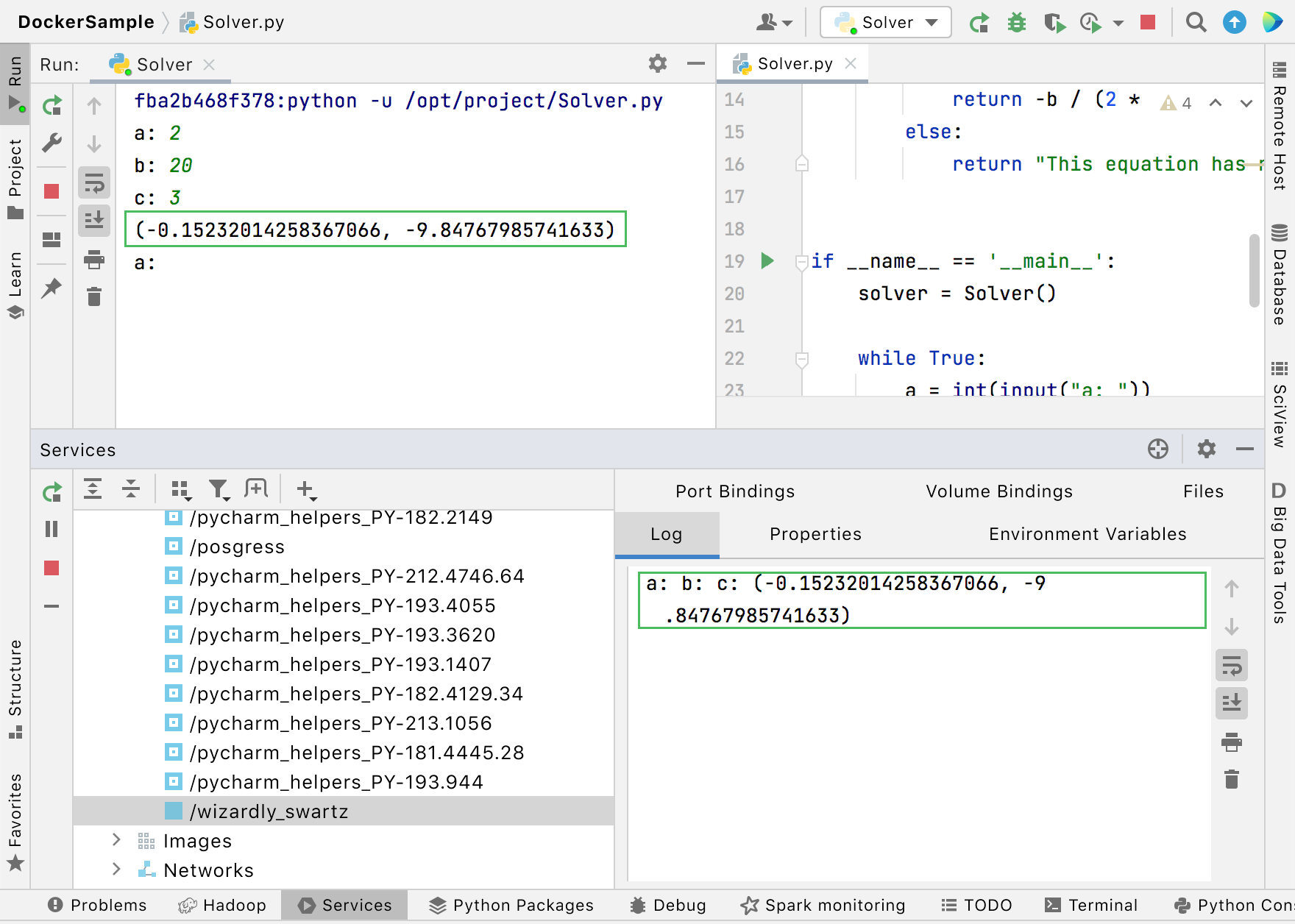
Task: Filter containers in Services toolbar
Action: click(x=217, y=488)
